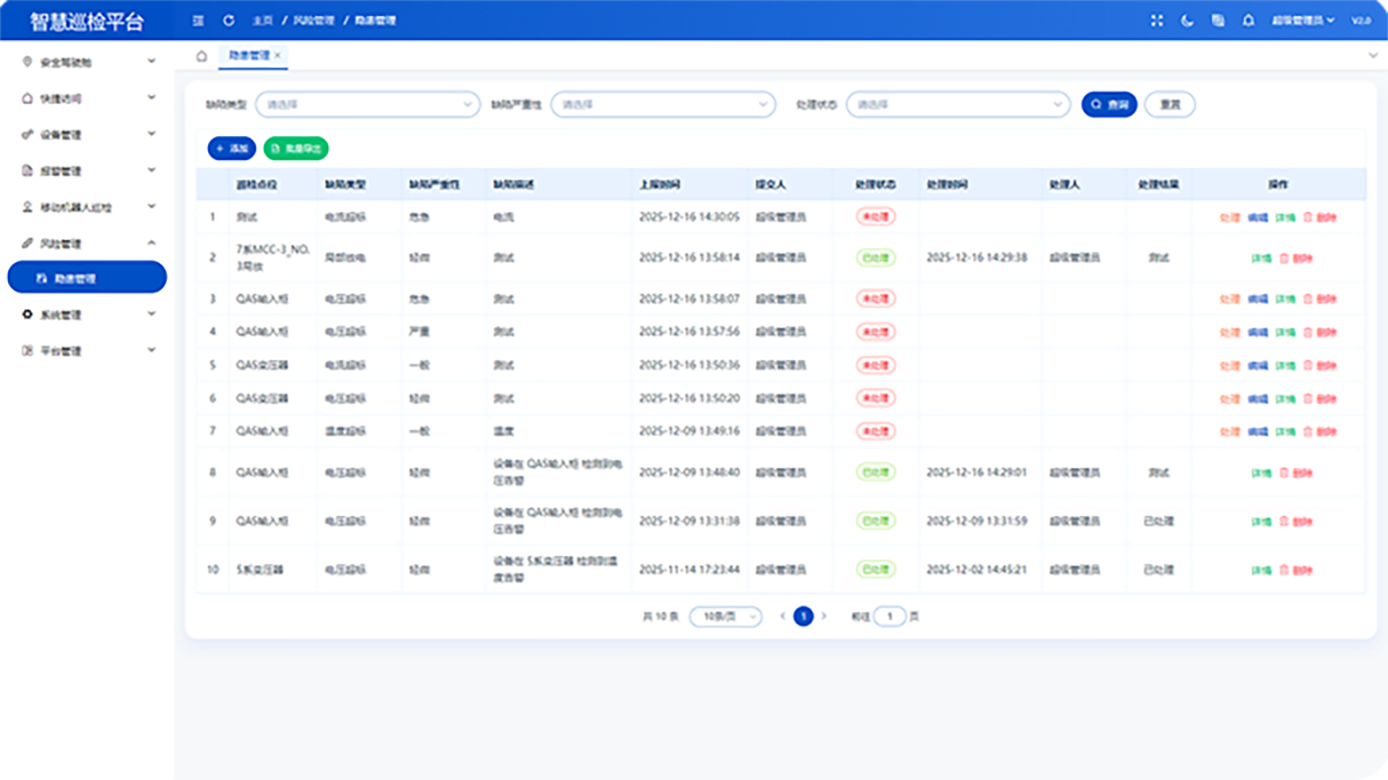Click the fullscreen icon in header
1388x780 pixels.
tap(1157, 20)
